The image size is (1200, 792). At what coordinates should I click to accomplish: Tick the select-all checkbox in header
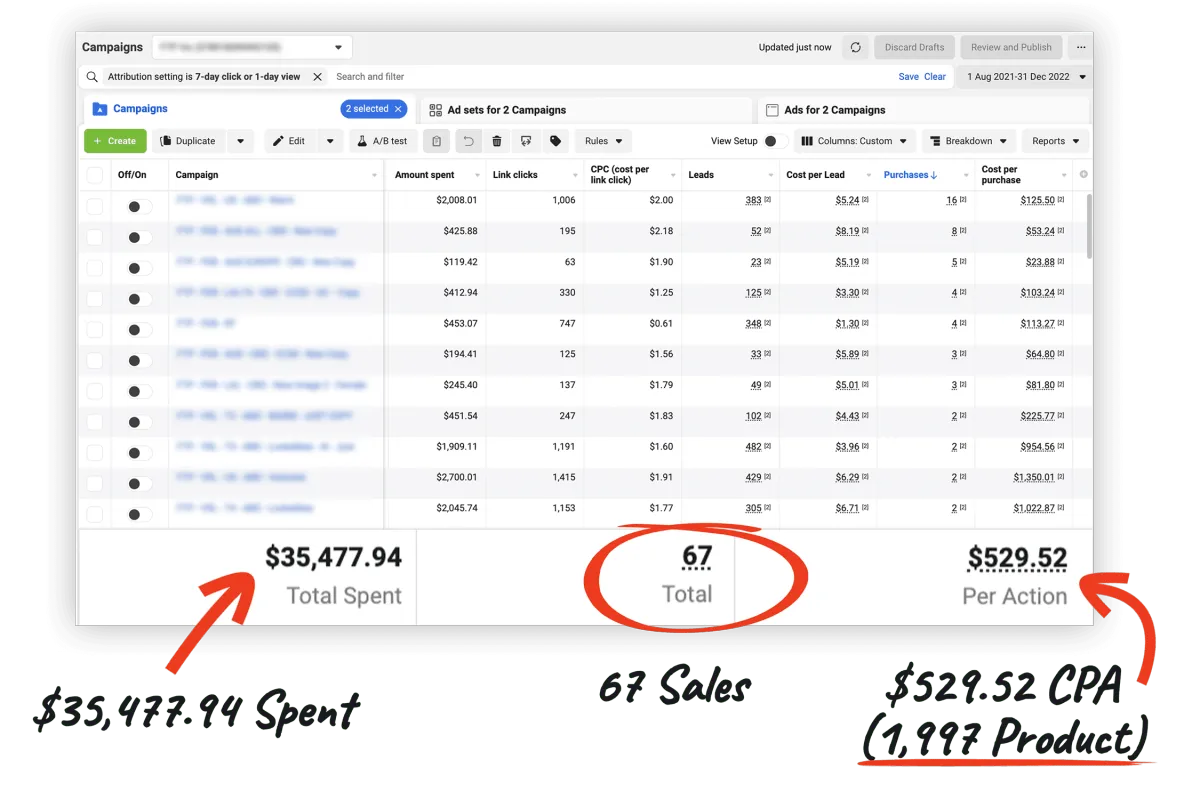95,175
